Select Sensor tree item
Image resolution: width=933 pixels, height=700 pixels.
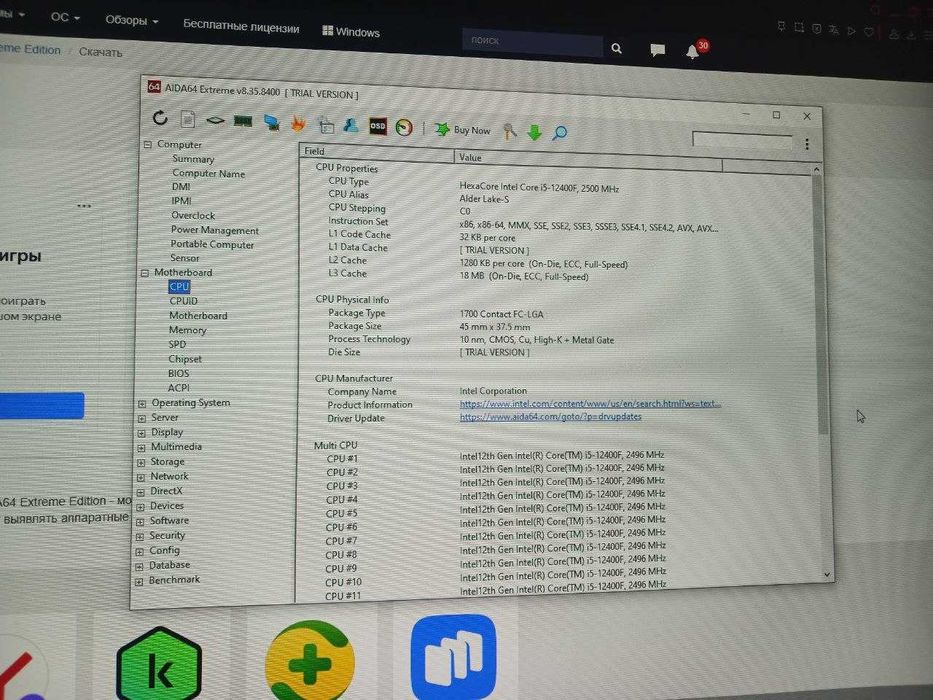pyautogui.click(x=184, y=258)
